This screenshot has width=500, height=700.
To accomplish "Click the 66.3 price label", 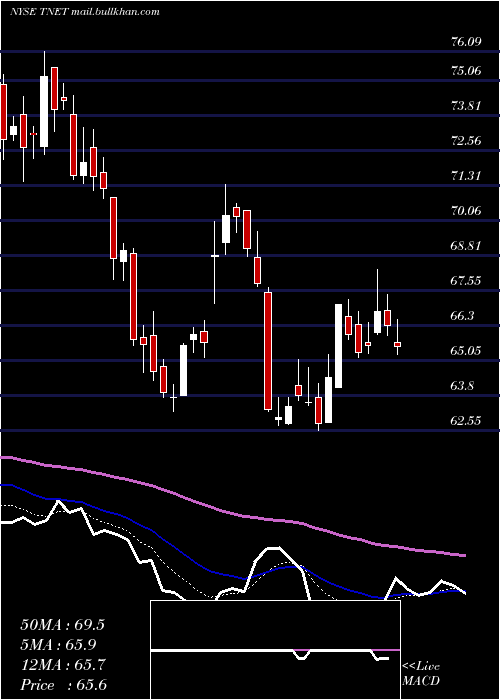I will [x=462, y=316].
